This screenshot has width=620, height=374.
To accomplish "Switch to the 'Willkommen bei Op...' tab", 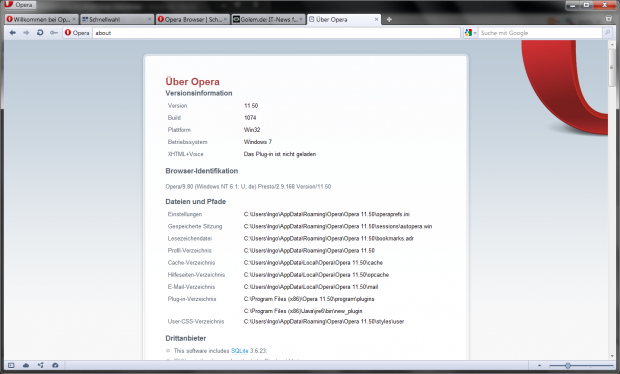I will pyautogui.click(x=41, y=19).
